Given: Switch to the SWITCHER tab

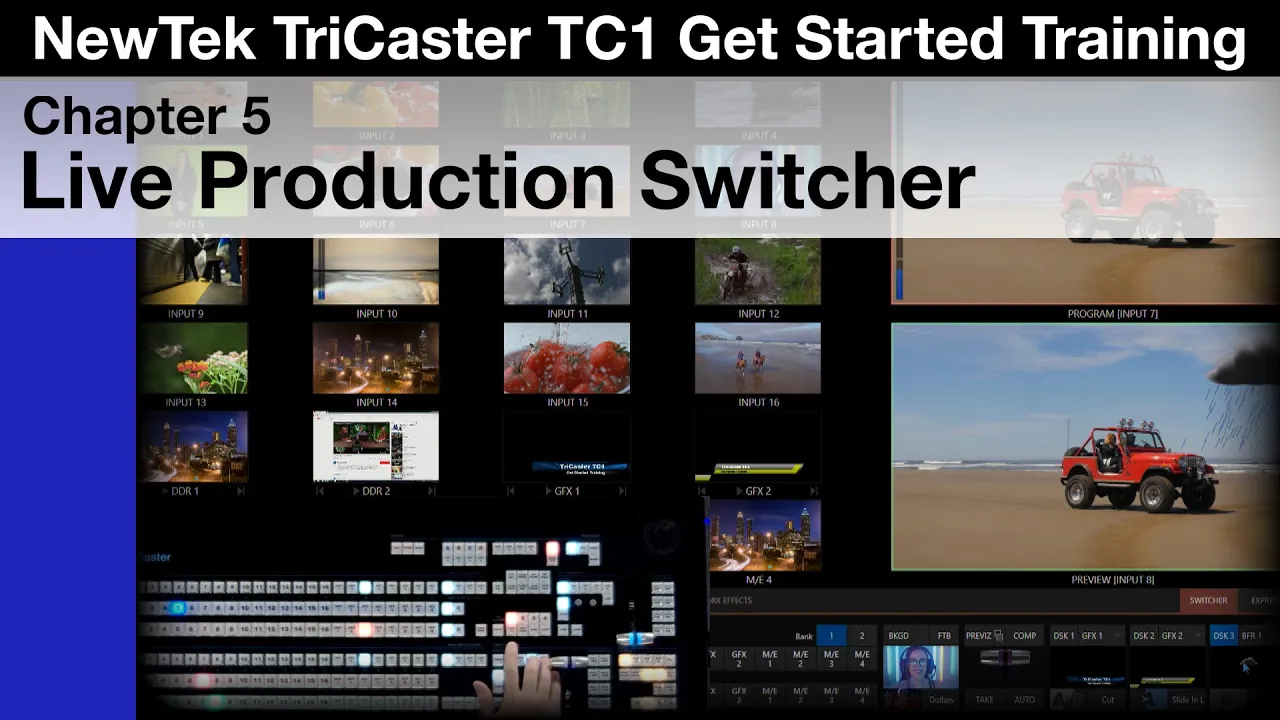Looking at the screenshot, I should (1208, 600).
